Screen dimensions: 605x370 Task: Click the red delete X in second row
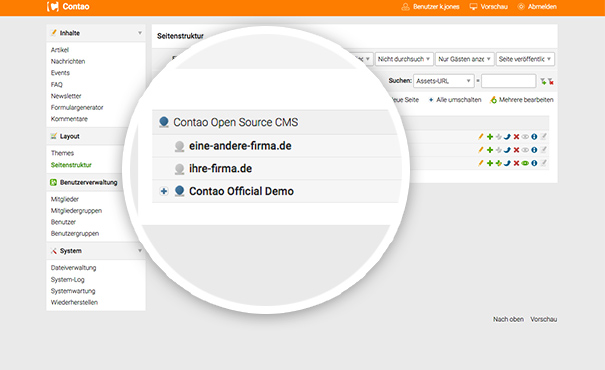516,150
